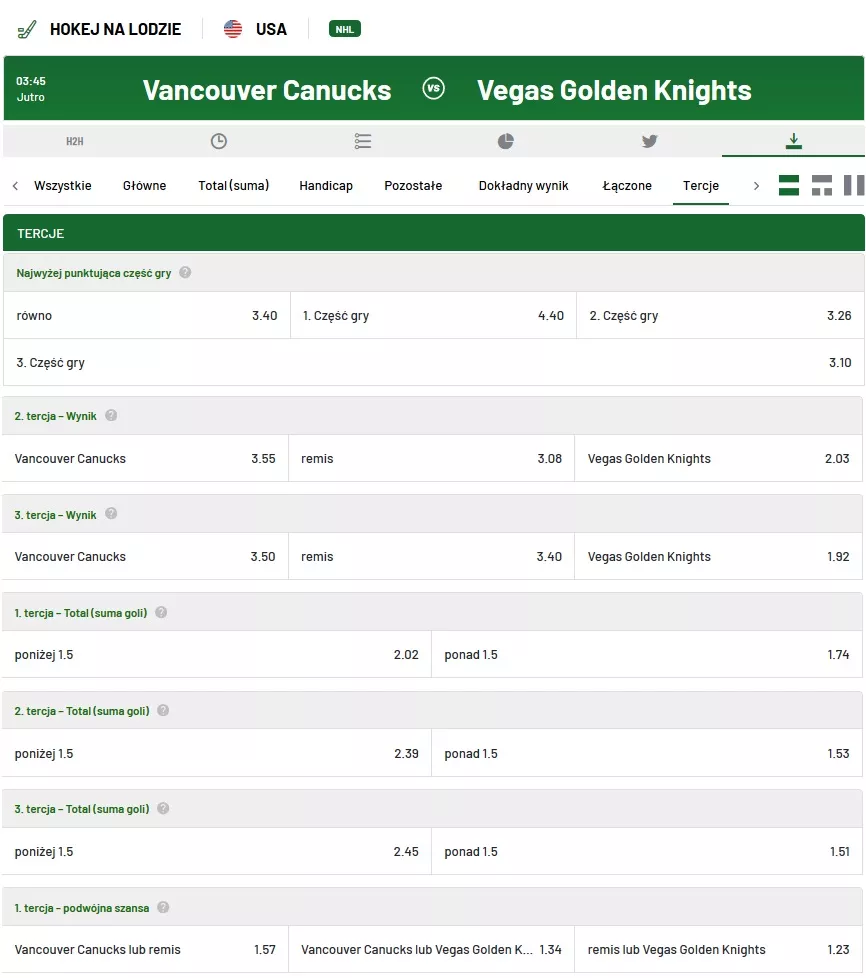Switch to single-column layout view
Screen dimensions: 866x978
point(789,185)
